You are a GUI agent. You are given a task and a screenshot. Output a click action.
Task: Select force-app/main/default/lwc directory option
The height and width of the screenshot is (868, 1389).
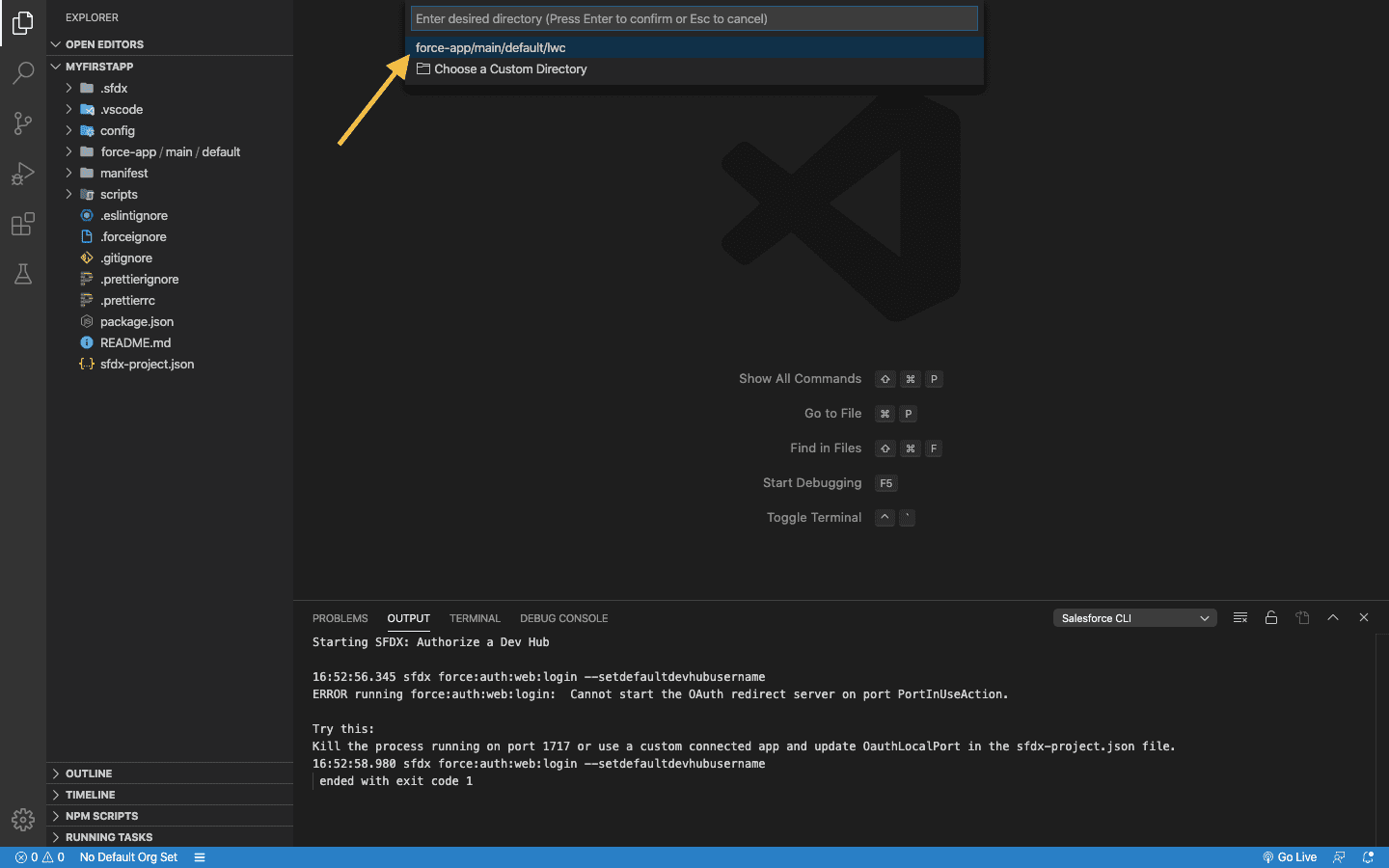pos(694,47)
